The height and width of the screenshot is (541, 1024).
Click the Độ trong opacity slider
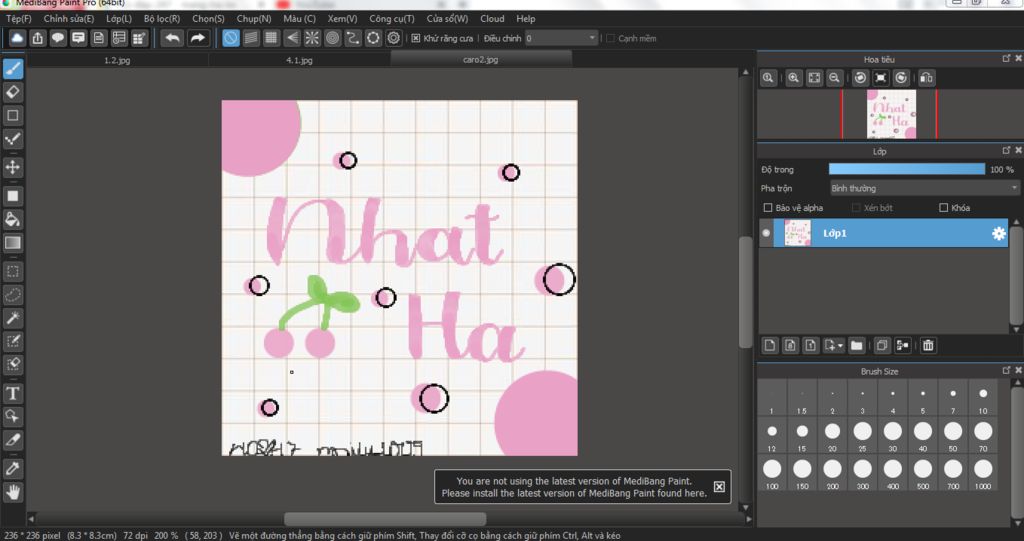[x=906, y=169]
